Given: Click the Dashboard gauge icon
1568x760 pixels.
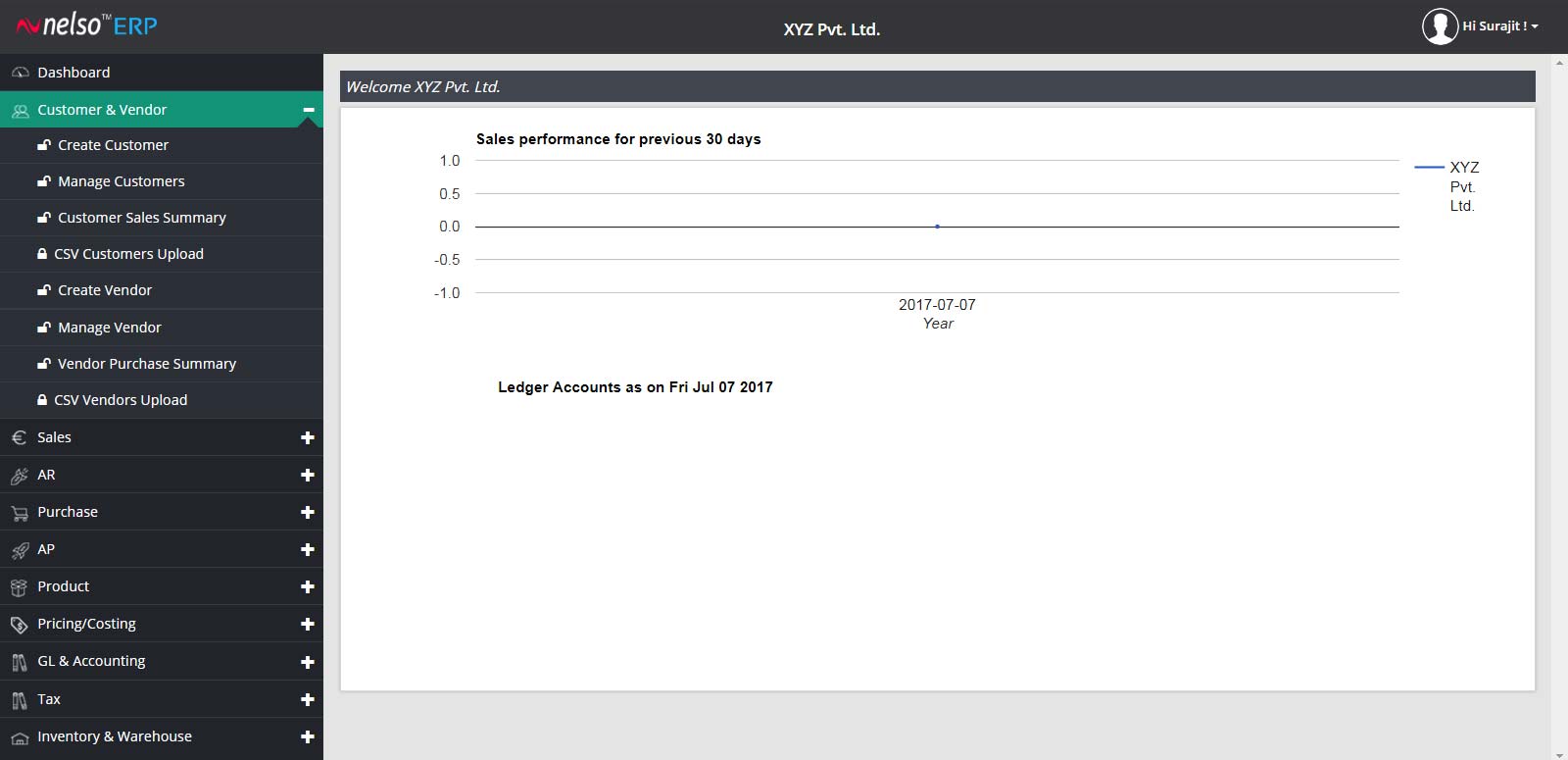Looking at the screenshot, I should (20, 73).
